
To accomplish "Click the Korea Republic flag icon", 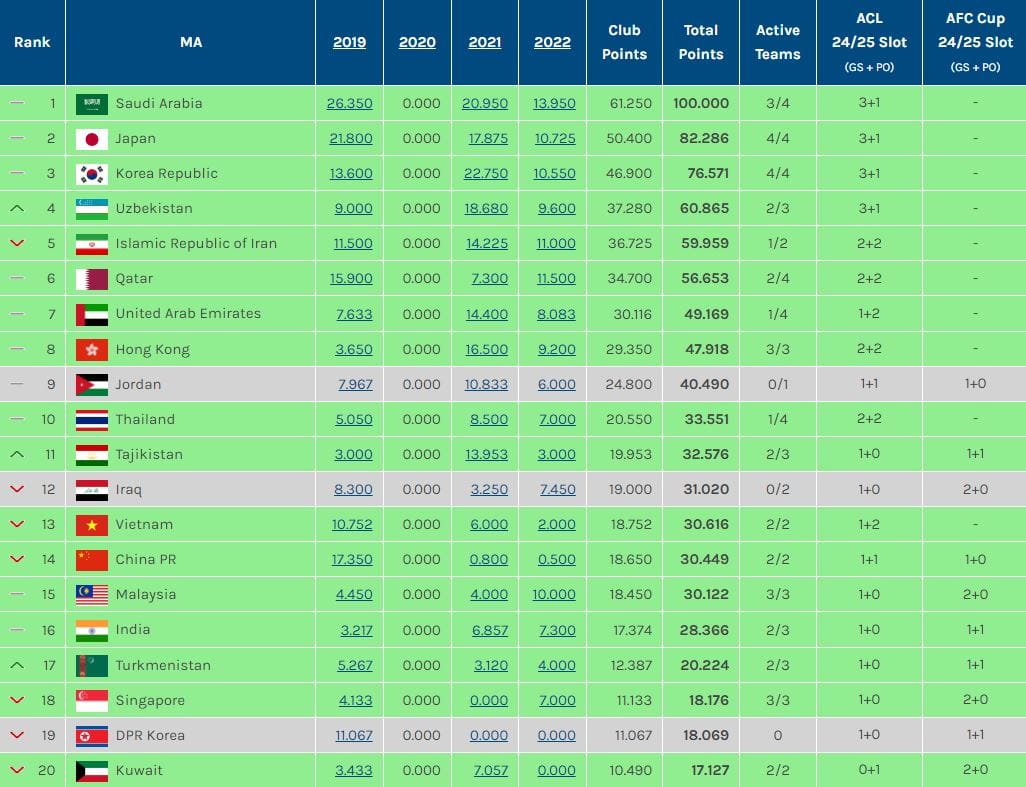I will [92, 174].
